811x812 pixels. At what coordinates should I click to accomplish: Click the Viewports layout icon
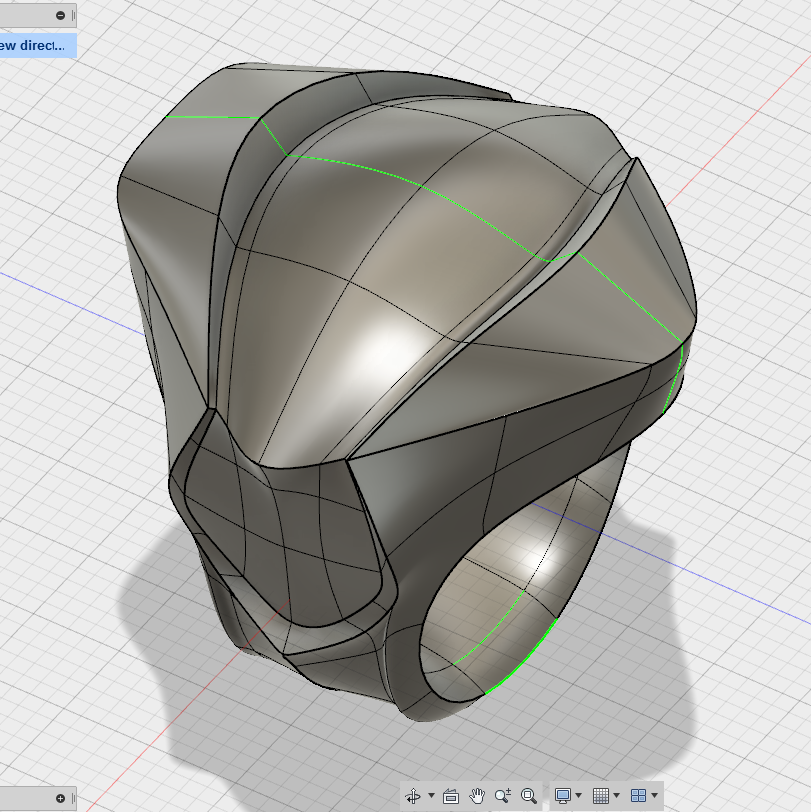point(639,795)
